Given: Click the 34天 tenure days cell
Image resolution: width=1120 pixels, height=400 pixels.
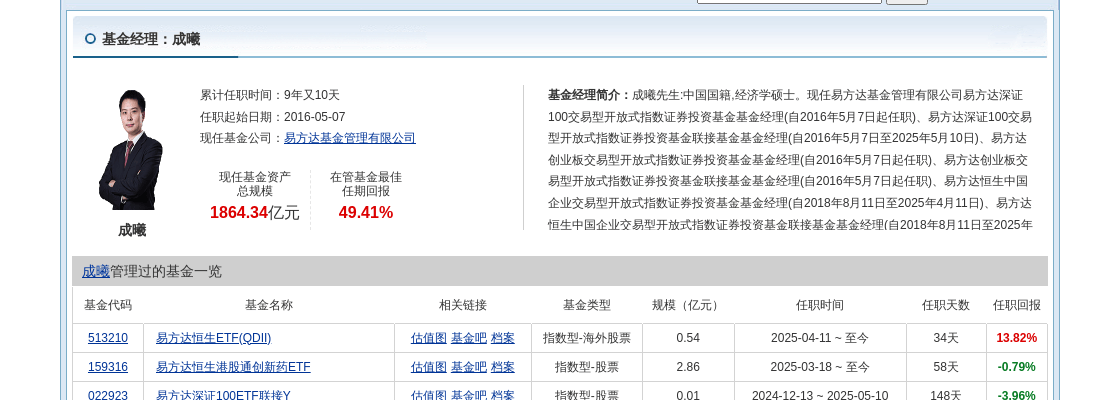Looking at the screenshot, I should pos(946,338).
